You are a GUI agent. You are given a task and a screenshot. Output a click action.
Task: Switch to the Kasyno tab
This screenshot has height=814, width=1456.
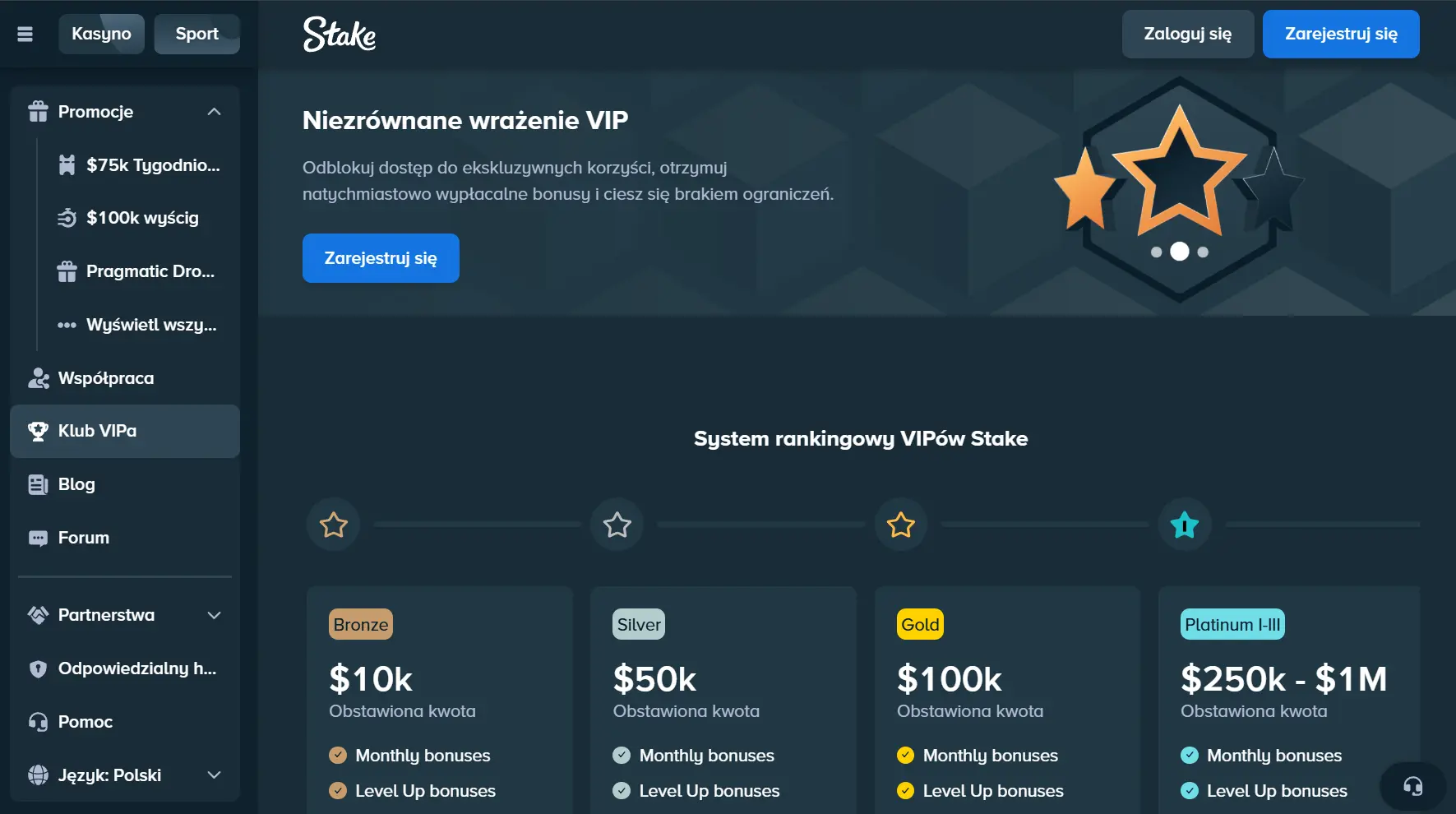click(x=101, y=34)
